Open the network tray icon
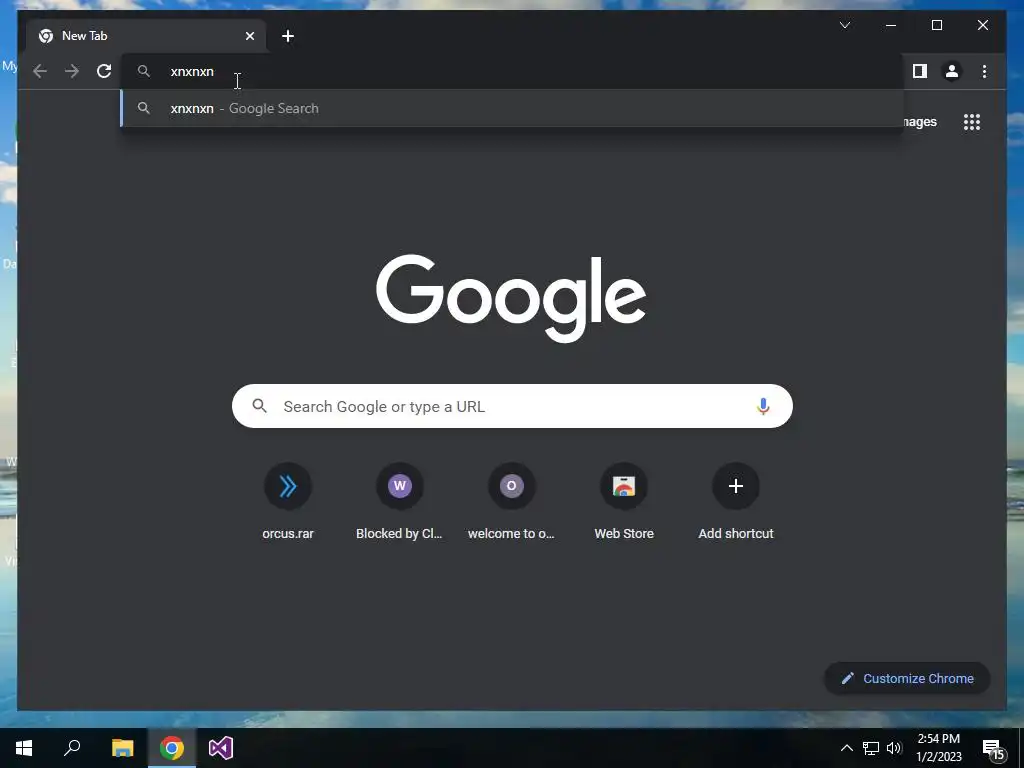 coord(871,748)
